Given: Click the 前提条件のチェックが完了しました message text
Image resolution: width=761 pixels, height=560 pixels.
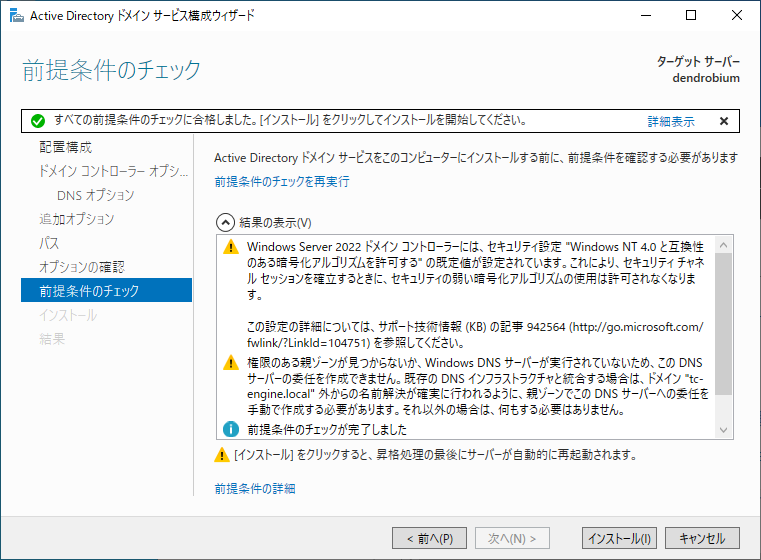Looking at the screenshot, I should click(x=327, y=429).
